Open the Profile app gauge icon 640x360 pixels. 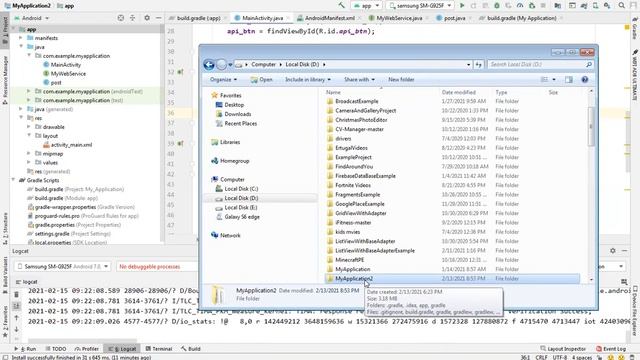pyautogui.click(x=520, y=6)
